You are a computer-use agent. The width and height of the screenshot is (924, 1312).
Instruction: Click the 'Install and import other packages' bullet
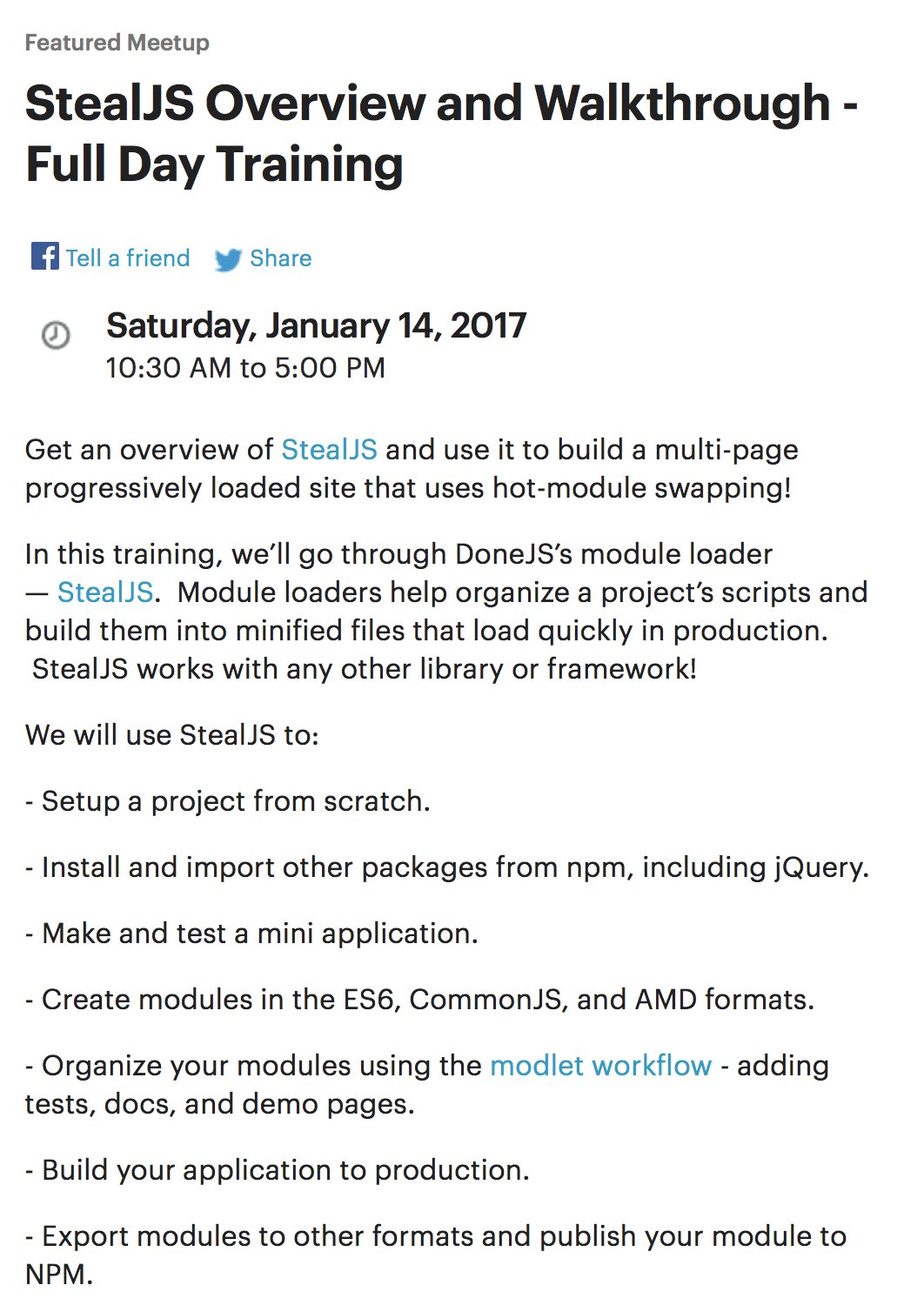(447, 867)
